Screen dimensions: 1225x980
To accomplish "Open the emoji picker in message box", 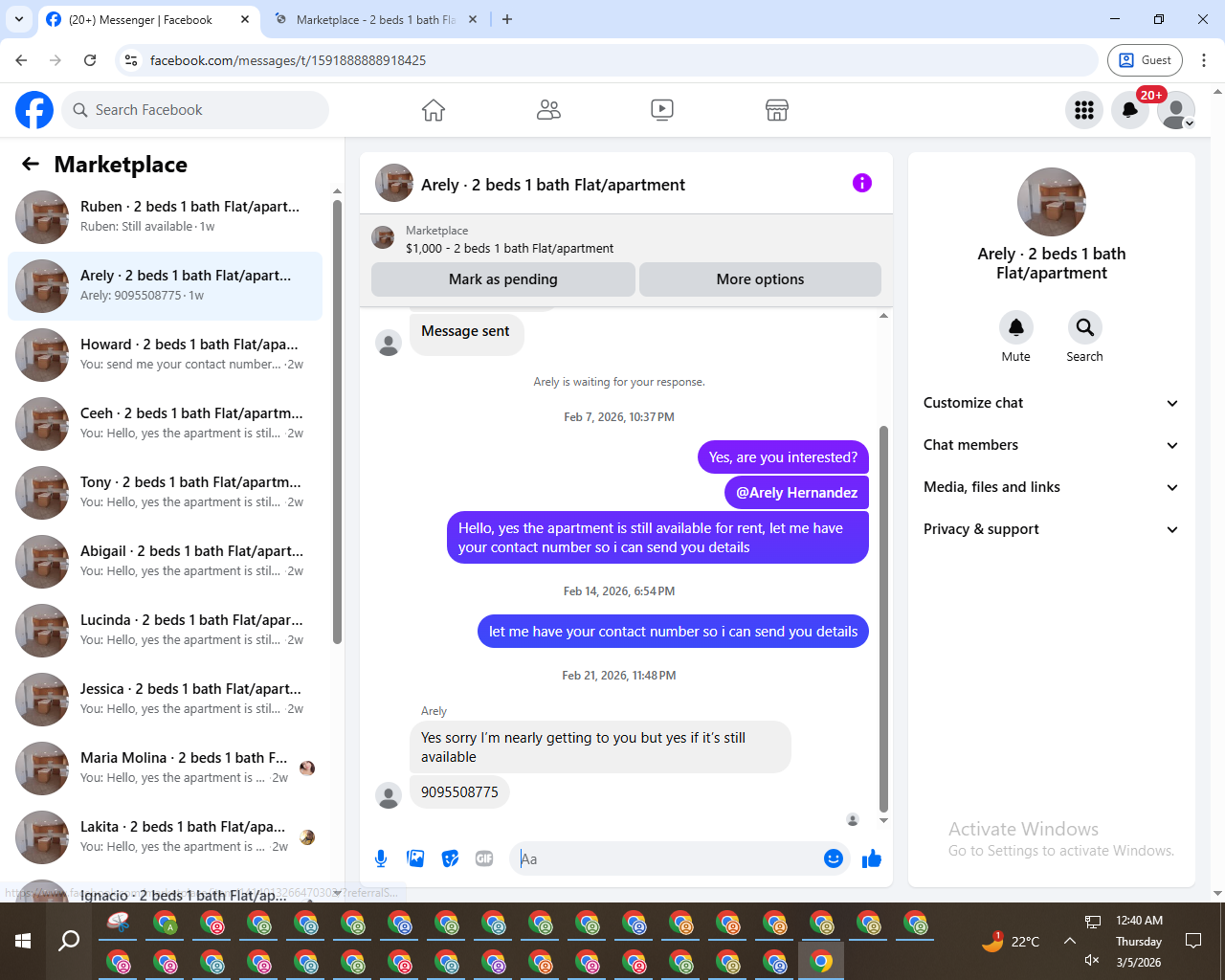I will click(834, 858).
